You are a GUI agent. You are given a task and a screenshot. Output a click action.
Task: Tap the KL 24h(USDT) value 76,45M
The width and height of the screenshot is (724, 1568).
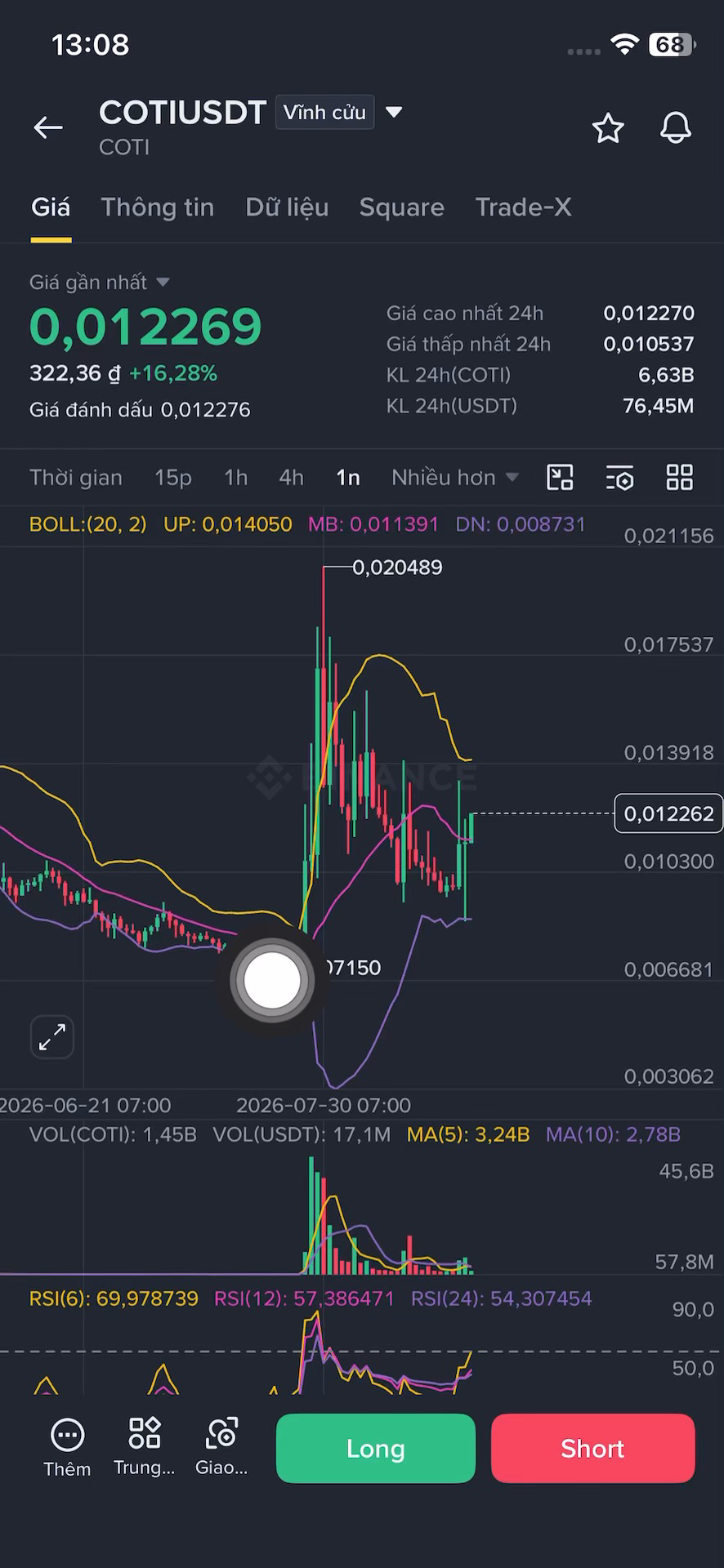pyautogui.click(x=659, y=406)
